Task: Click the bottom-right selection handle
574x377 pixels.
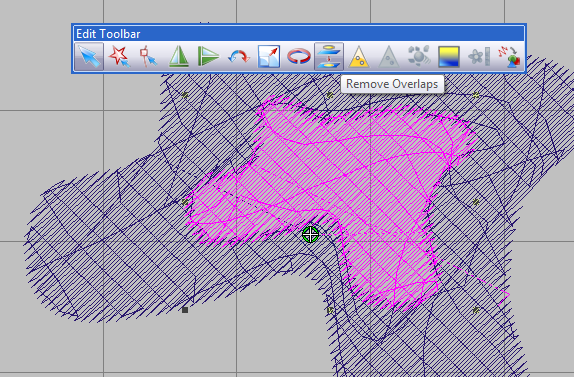Action: [476, 310]
